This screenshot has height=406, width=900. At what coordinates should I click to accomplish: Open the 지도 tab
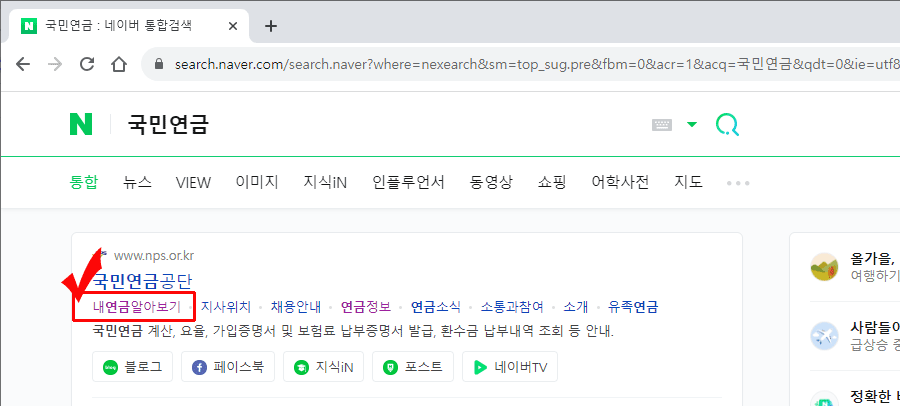689,183
